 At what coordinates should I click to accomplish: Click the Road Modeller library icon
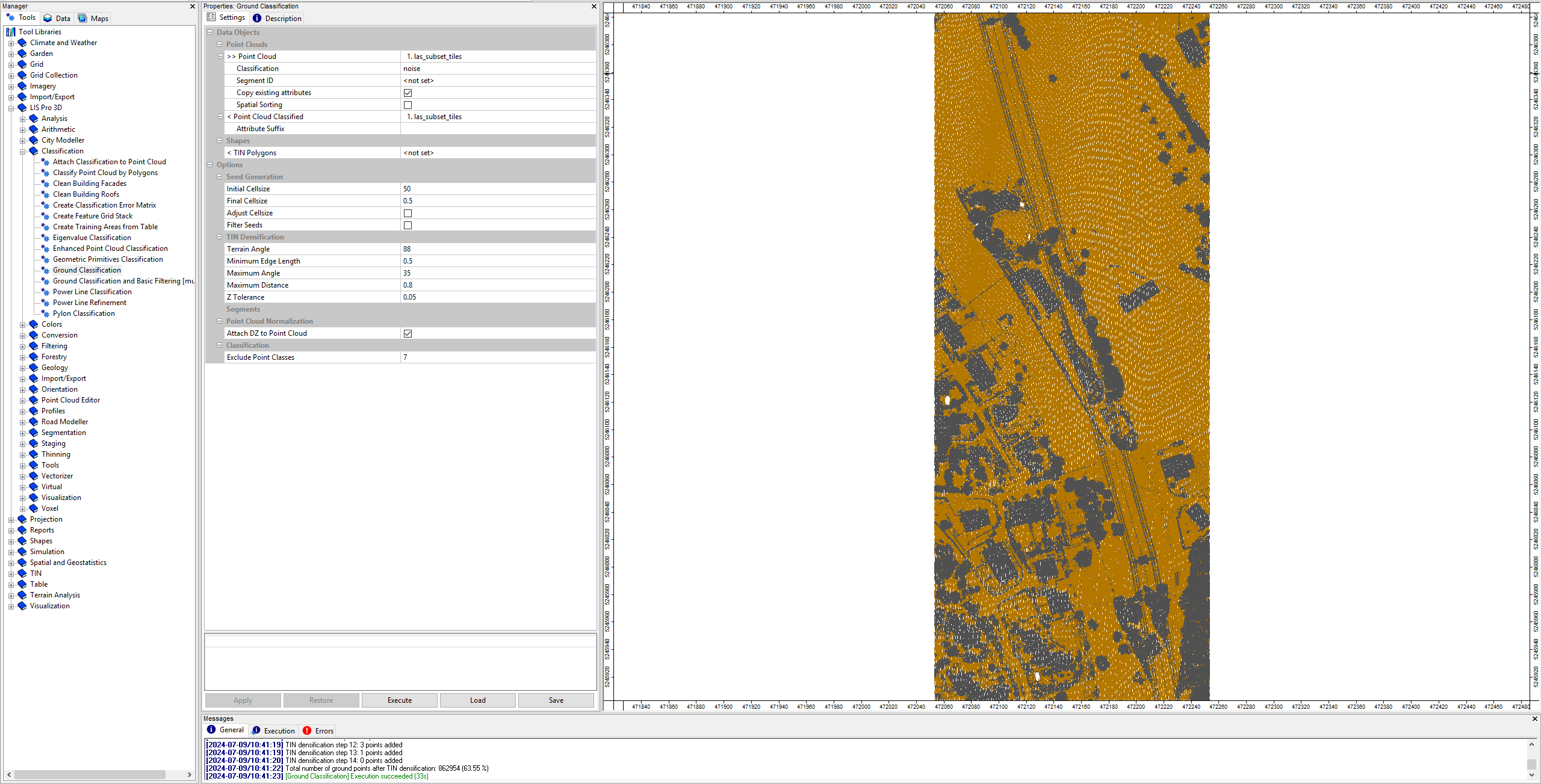(34, 422)
